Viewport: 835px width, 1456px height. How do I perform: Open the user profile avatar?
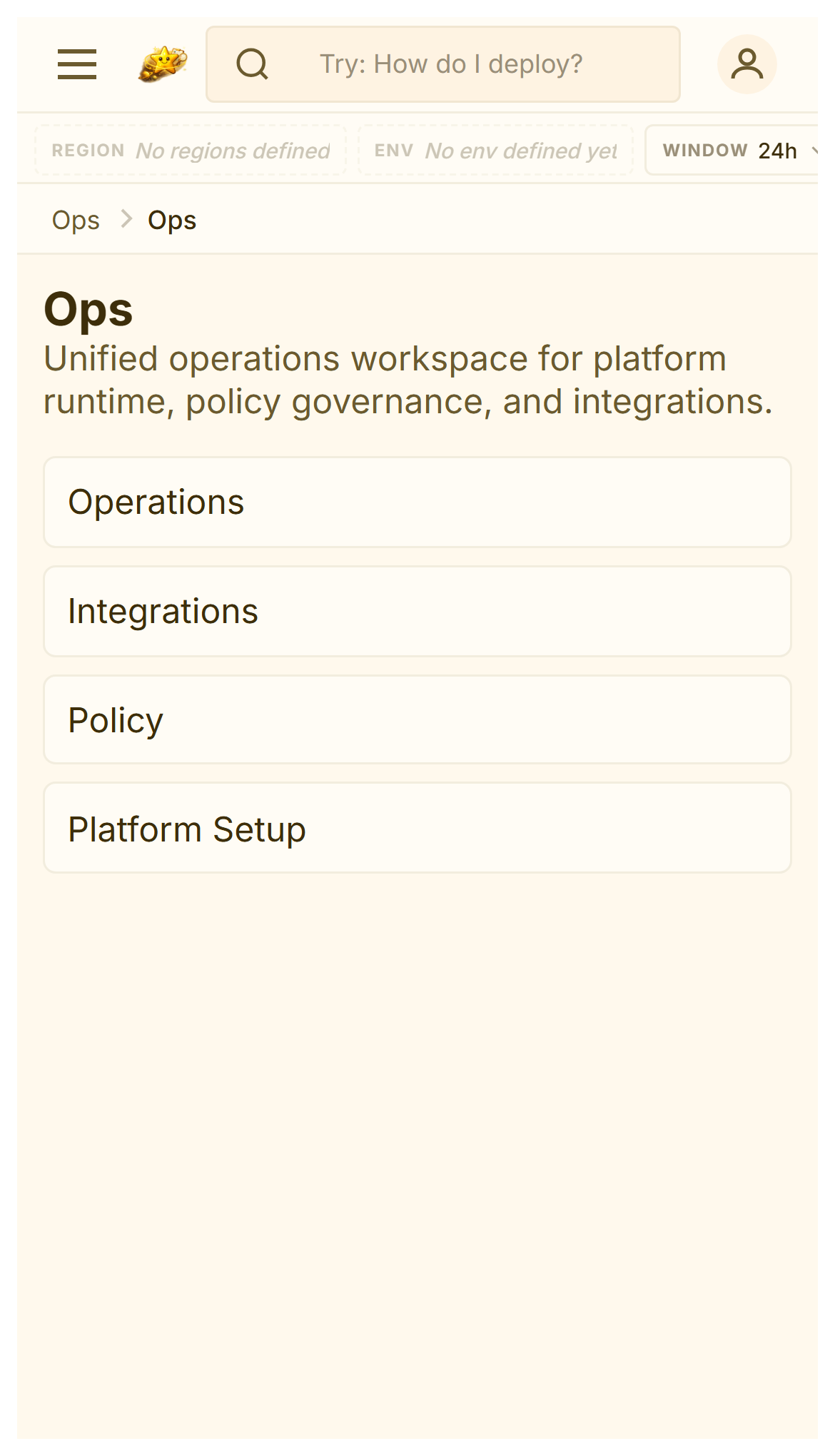point(747,64)
